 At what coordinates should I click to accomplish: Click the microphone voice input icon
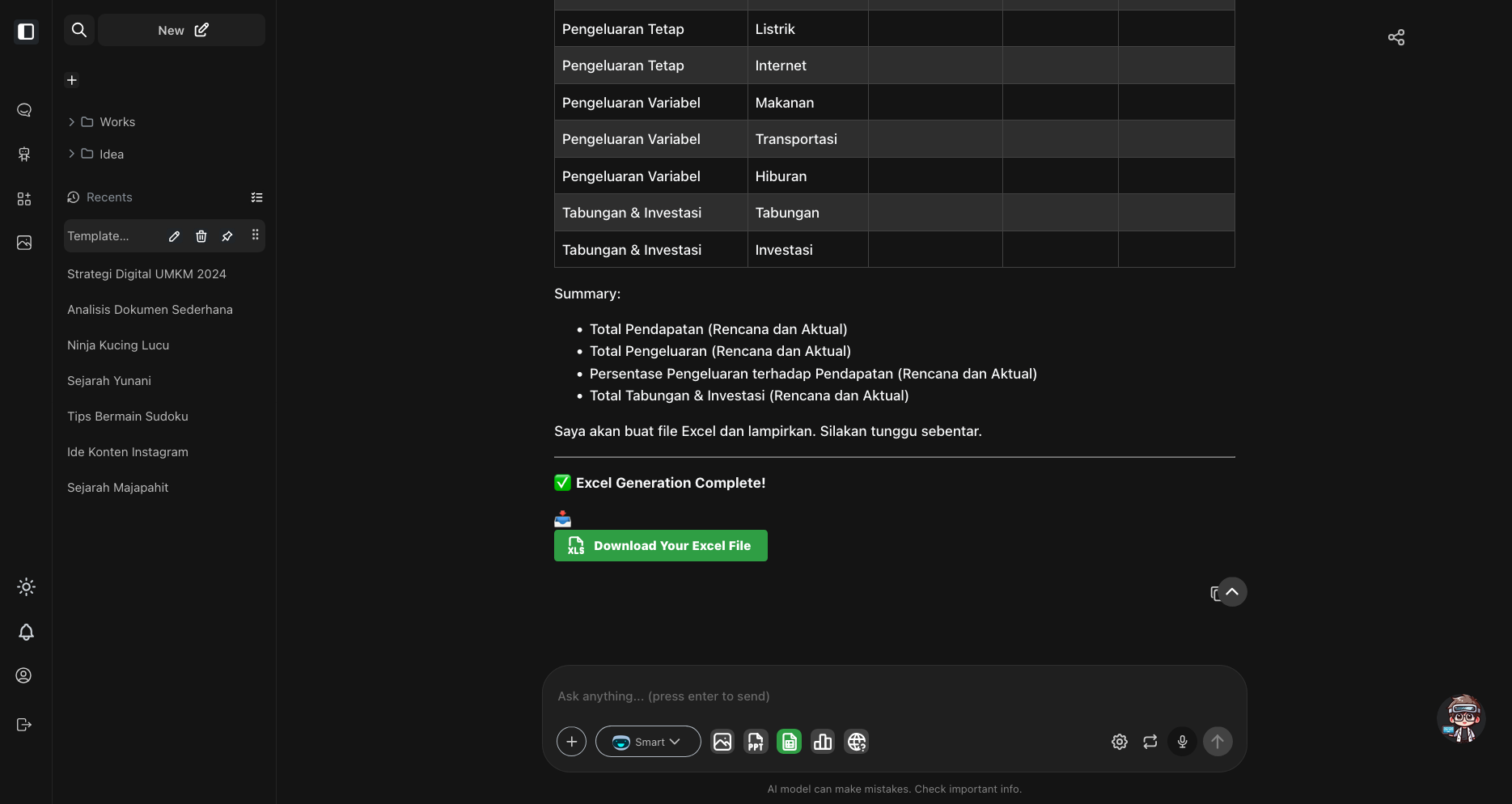click(1182, 742)
